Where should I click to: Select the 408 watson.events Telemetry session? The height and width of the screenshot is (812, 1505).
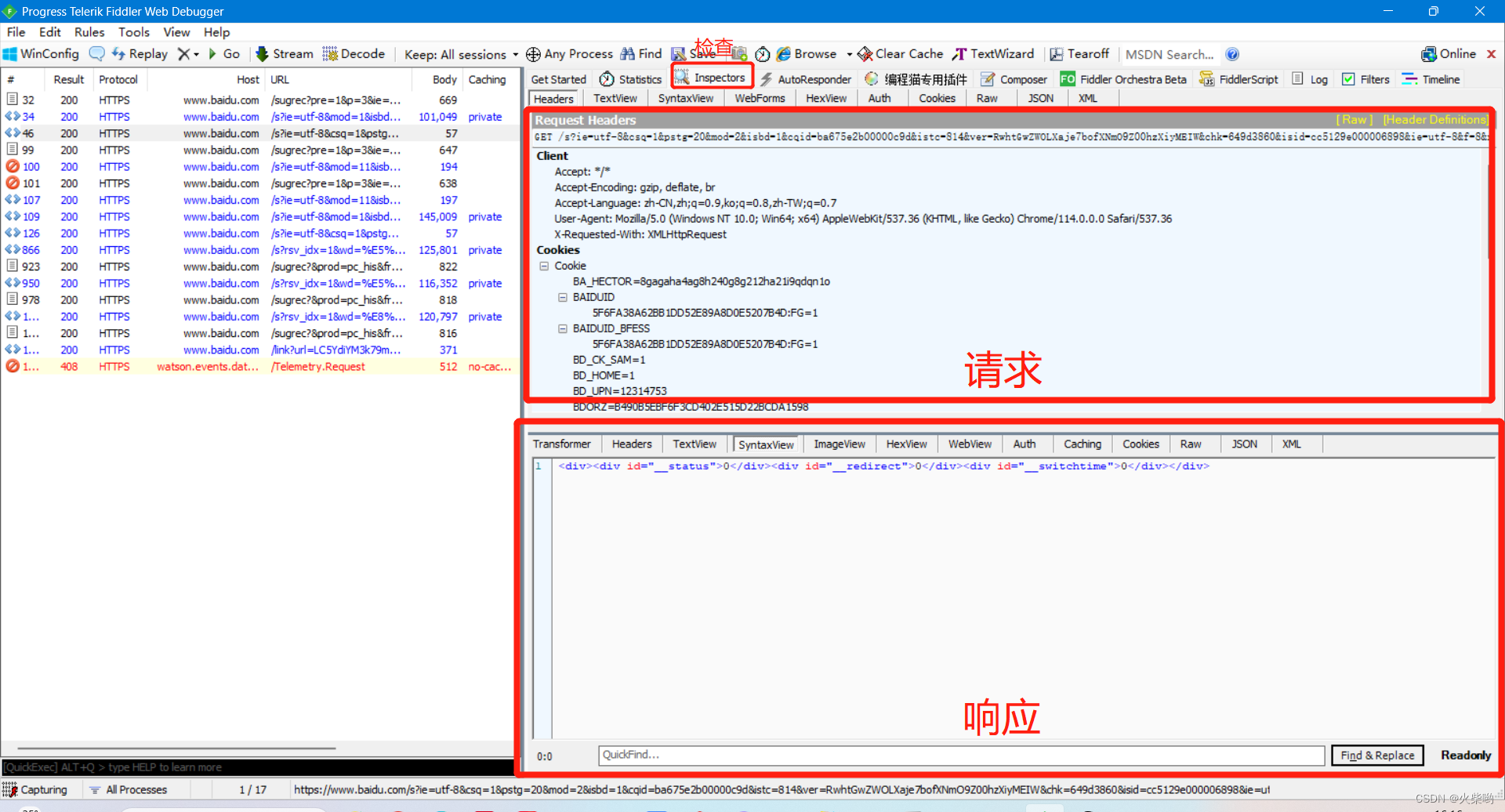pos(259,367)
